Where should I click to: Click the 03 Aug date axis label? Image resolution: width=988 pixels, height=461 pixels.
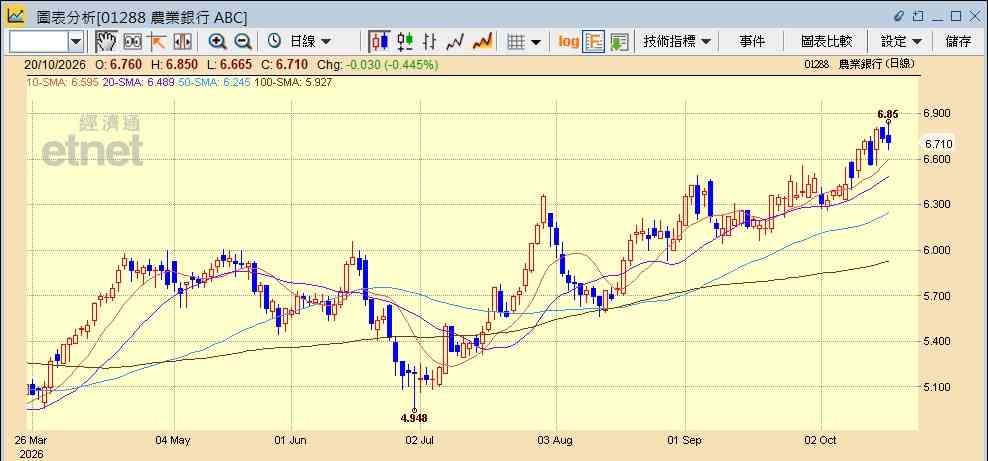[x=556, y=440]
